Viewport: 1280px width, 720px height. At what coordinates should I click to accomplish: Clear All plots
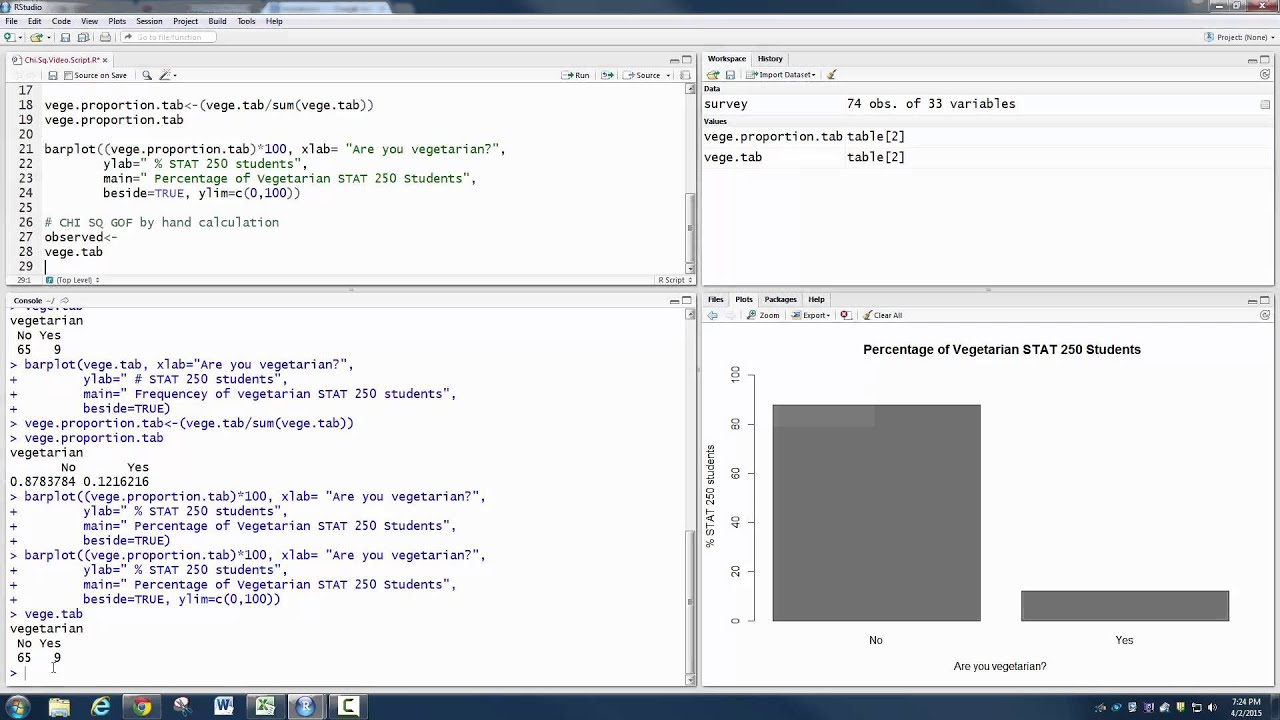click(882, 315)
